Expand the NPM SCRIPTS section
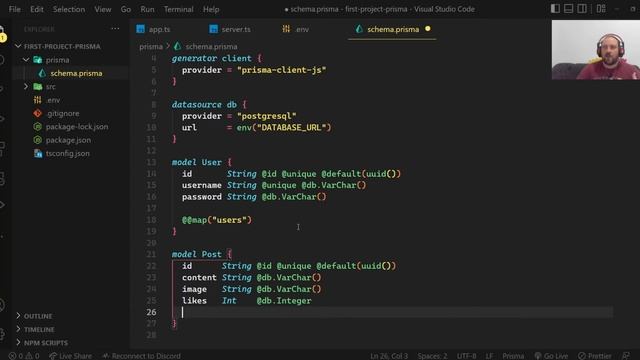Image resolution: width=640 pixels, height=360 pixels. (46, 343)
